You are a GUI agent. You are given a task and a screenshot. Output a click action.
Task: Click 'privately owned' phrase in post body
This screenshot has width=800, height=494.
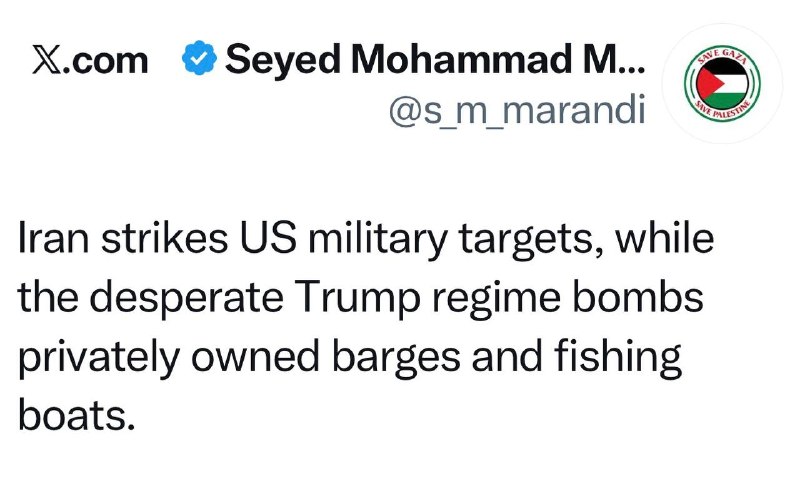[169, 358]
